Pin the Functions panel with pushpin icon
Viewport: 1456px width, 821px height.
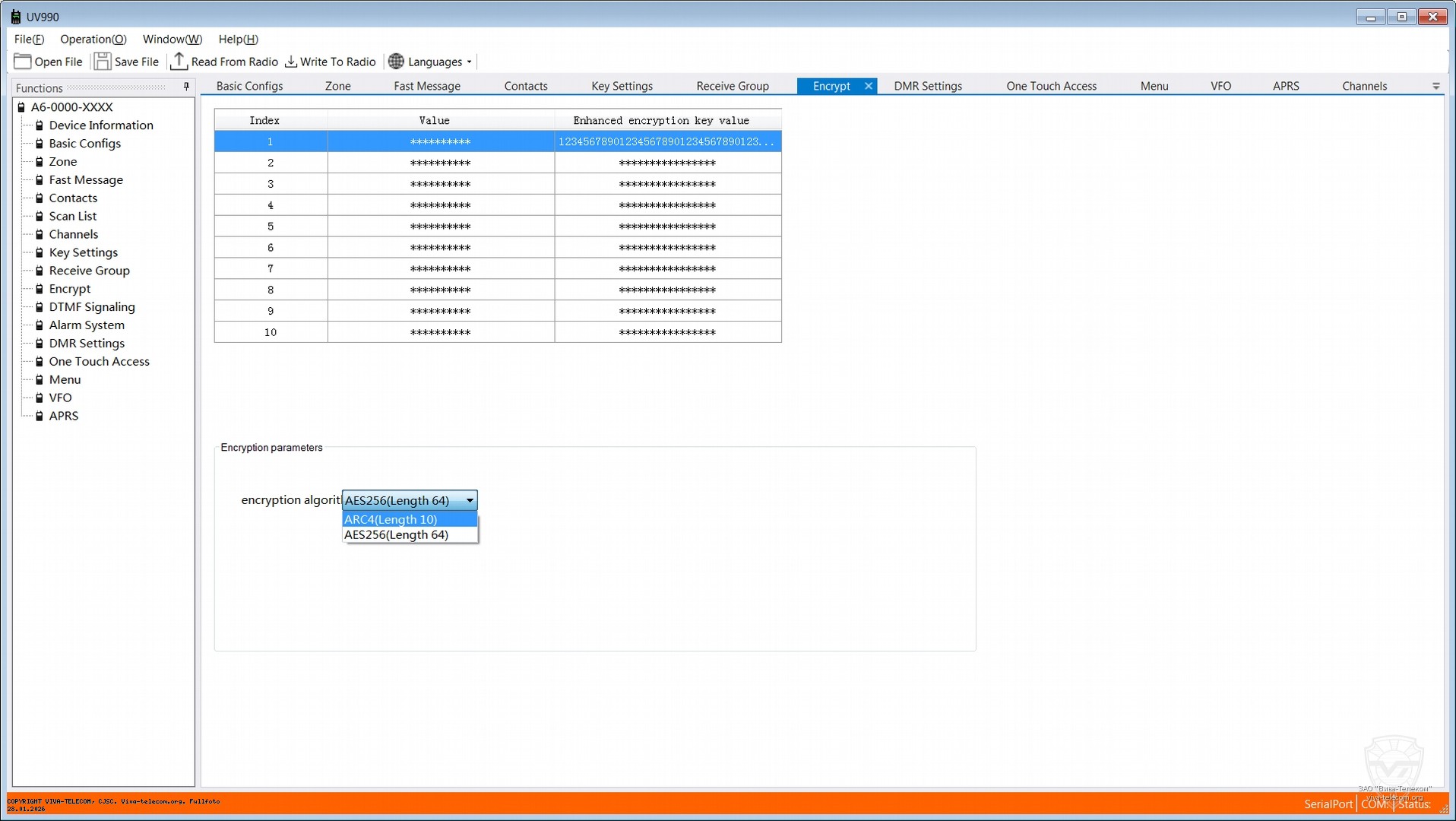186,87
